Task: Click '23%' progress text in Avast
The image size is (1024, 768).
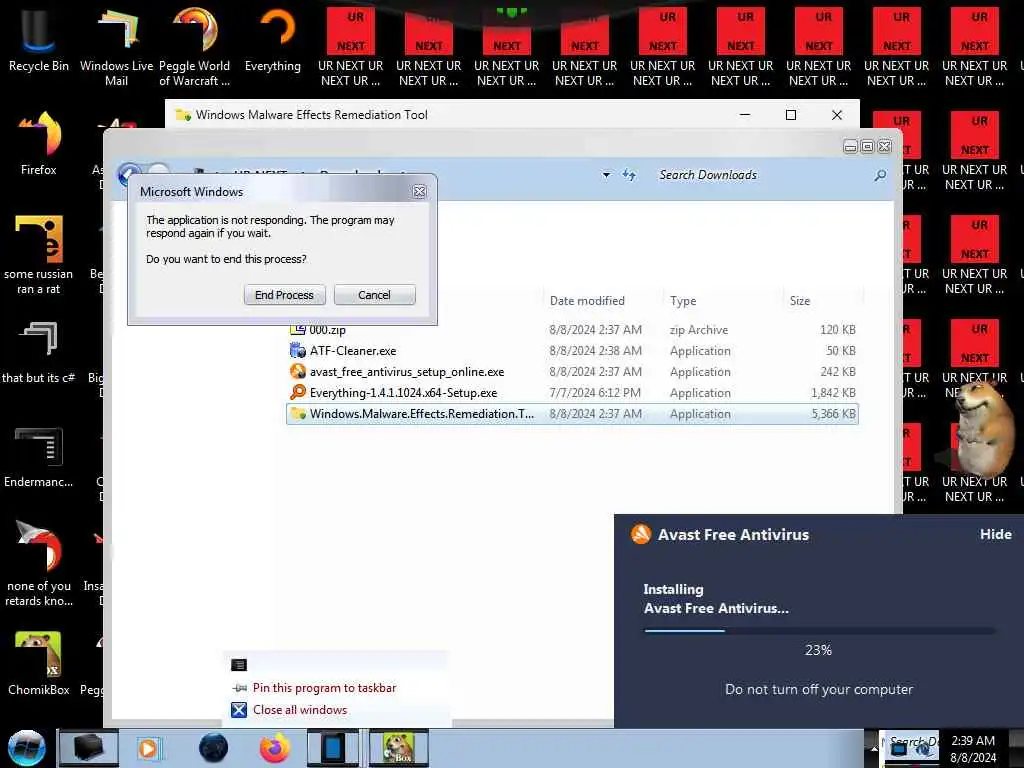Action: point(818,650)
